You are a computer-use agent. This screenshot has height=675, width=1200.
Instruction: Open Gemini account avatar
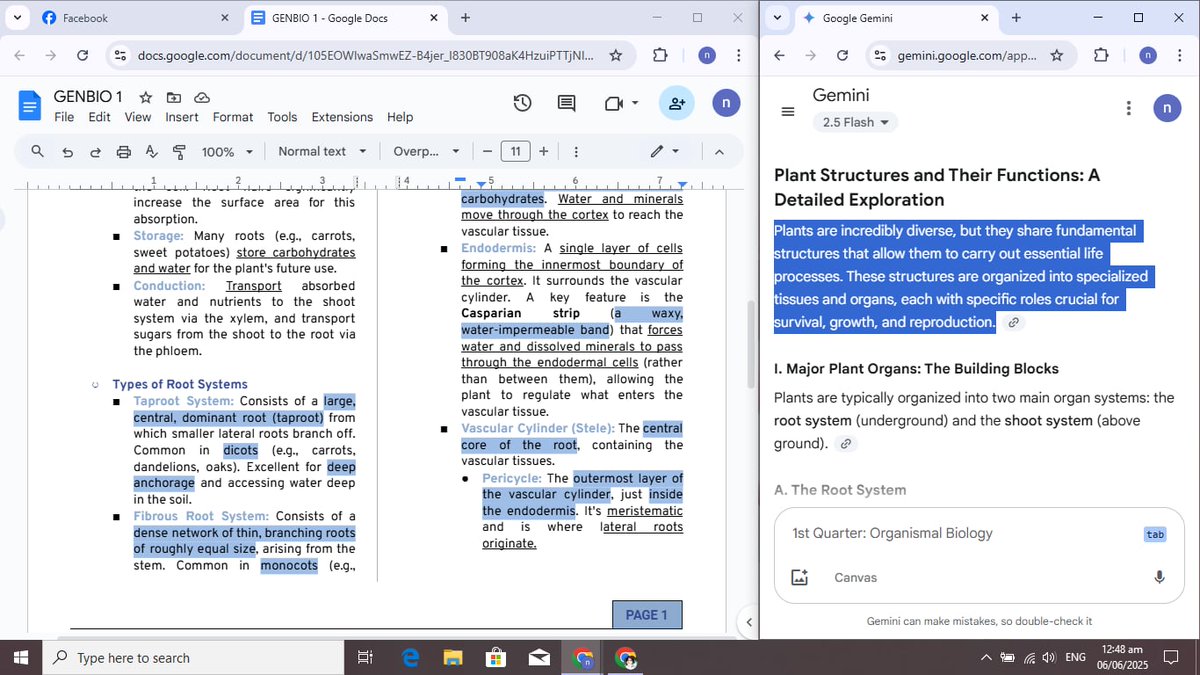click(x=1167, y=108)
